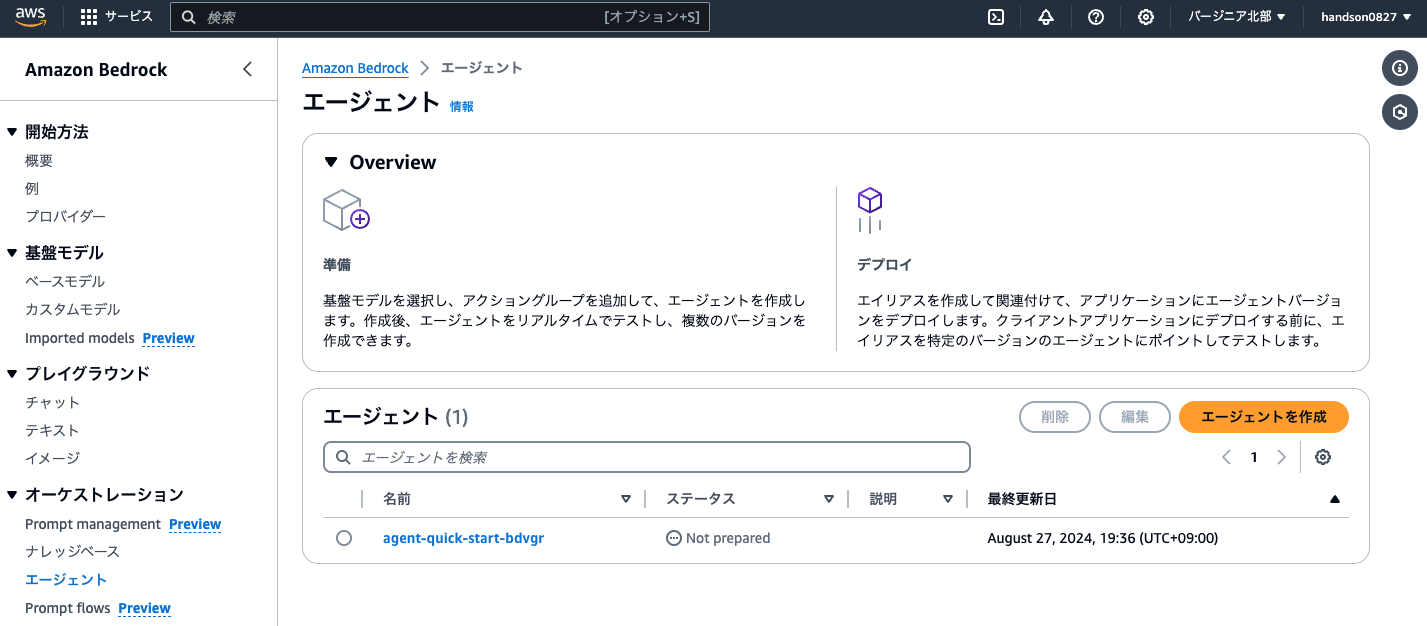Viewport: 1427px width, 626px height.
Task: Click the 削除 button
Action: tap(1055, 417)
